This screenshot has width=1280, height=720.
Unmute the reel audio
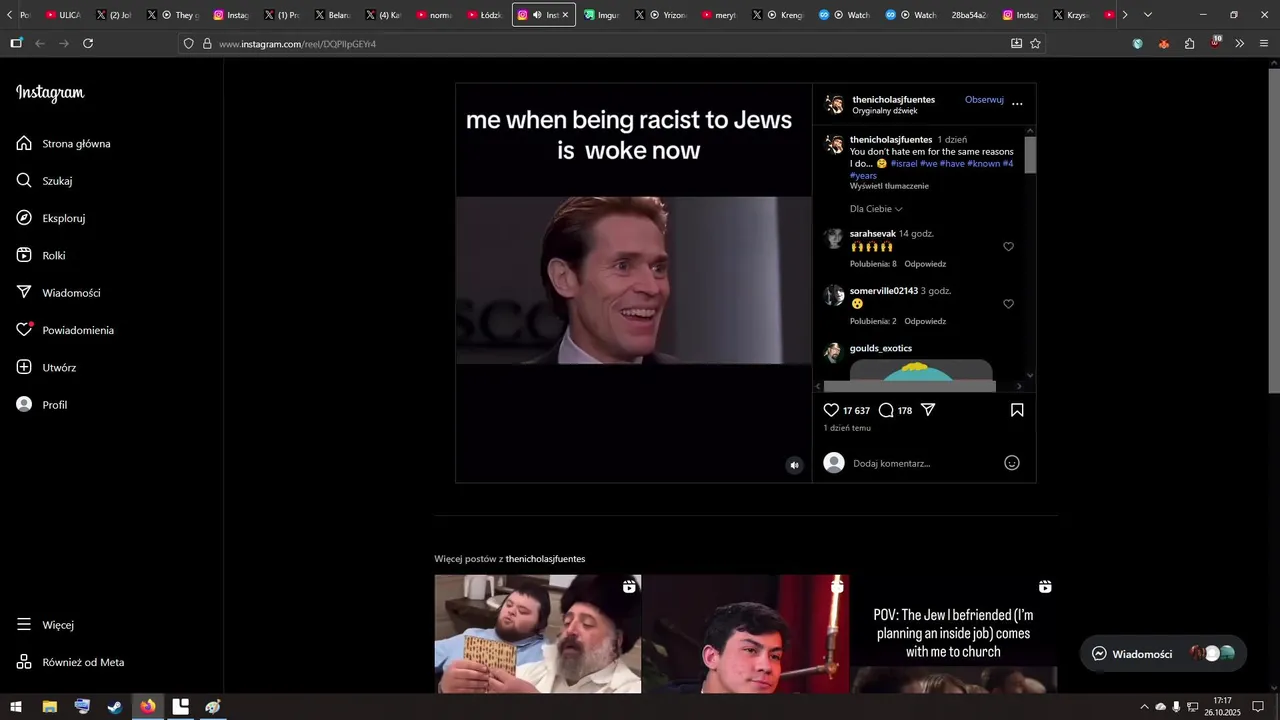pyautogui.click(x=794, y=465)
